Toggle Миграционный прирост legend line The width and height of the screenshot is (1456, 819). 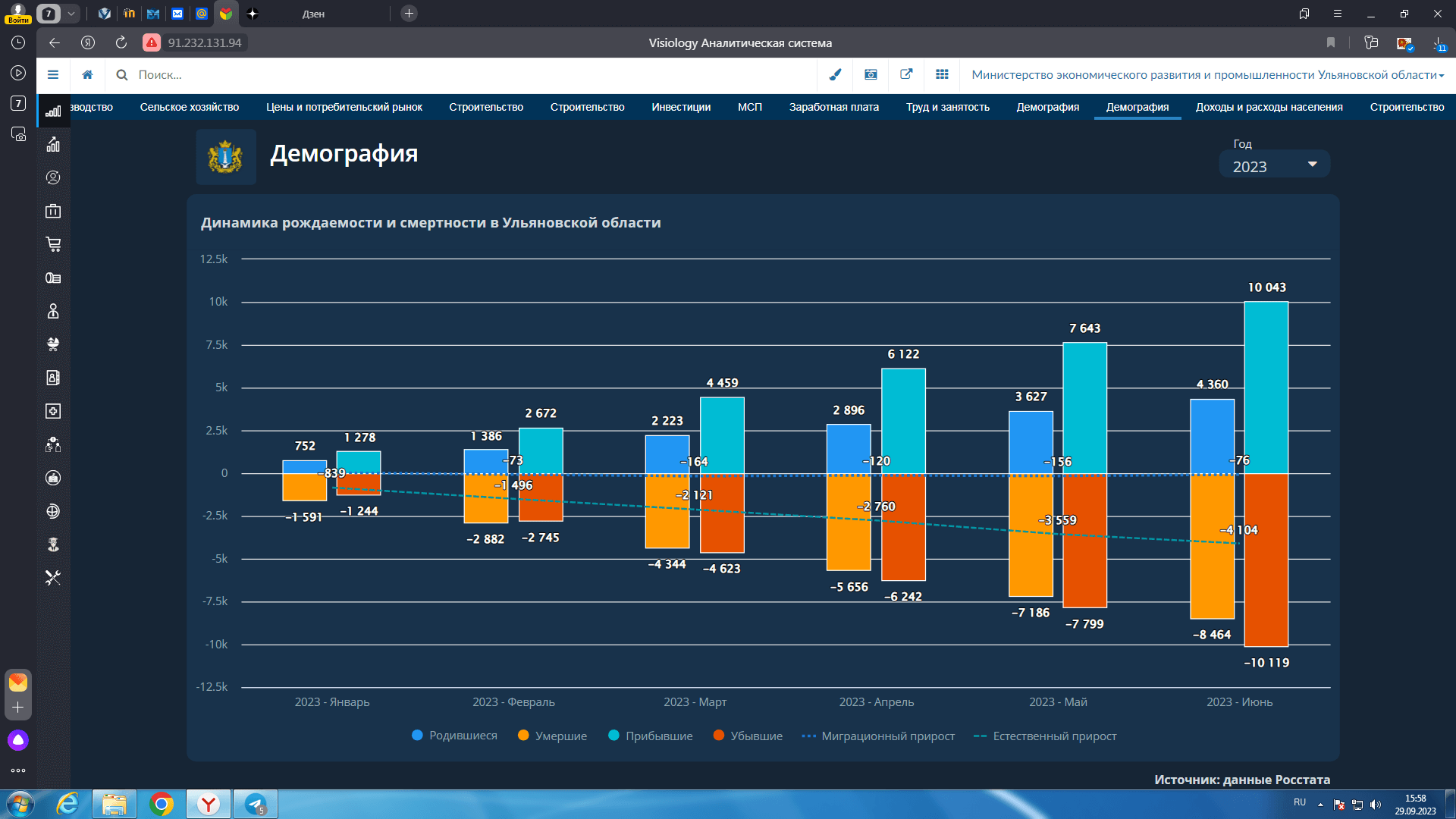(x=878, y=736)
